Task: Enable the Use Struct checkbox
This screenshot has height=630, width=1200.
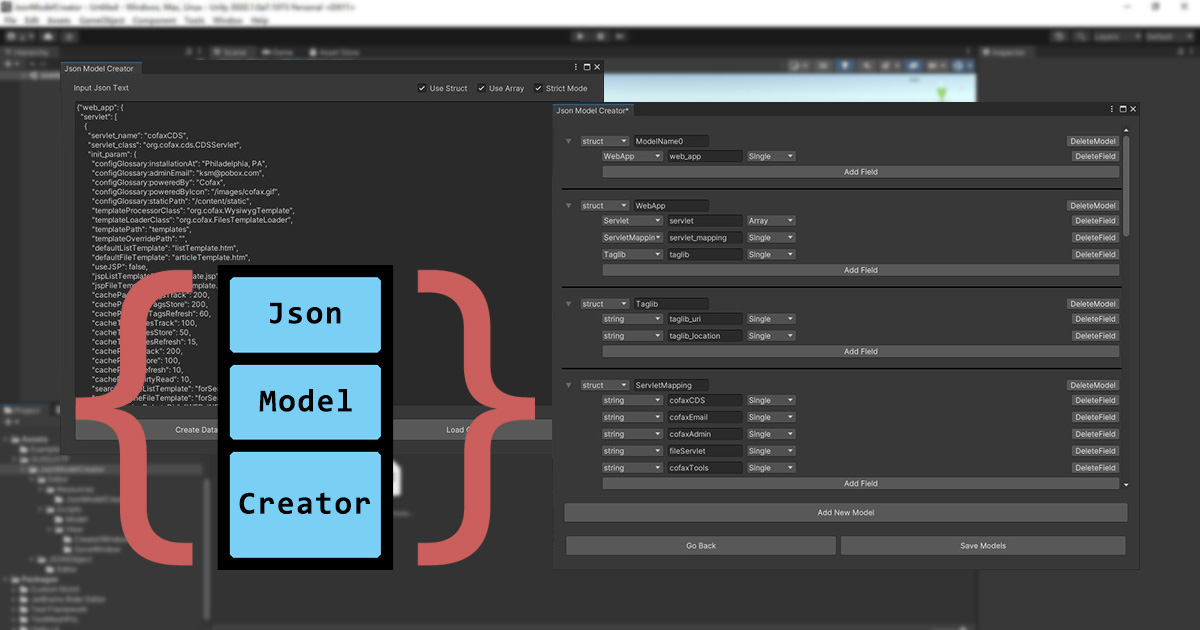Action: coord(423,87)
